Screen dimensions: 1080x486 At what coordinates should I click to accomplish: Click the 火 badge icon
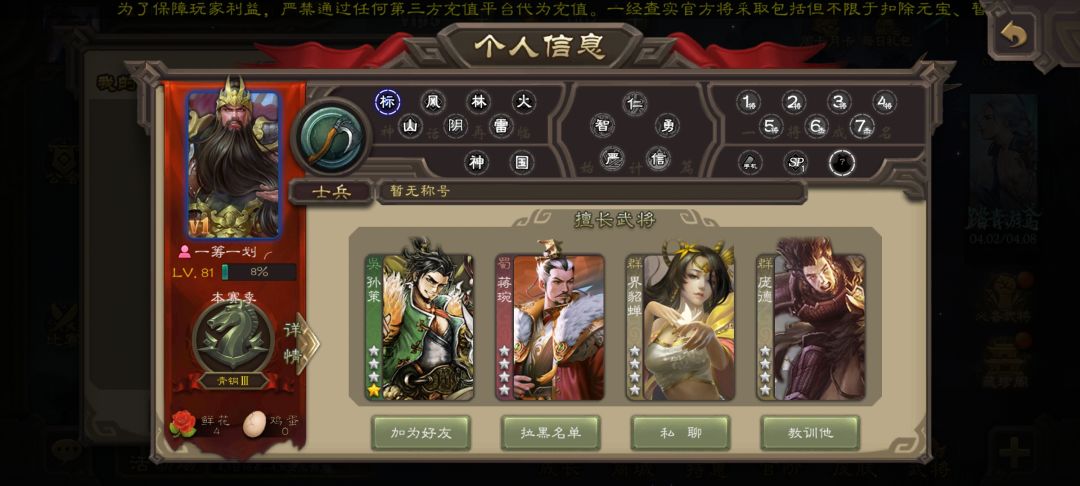pos(524,103)
